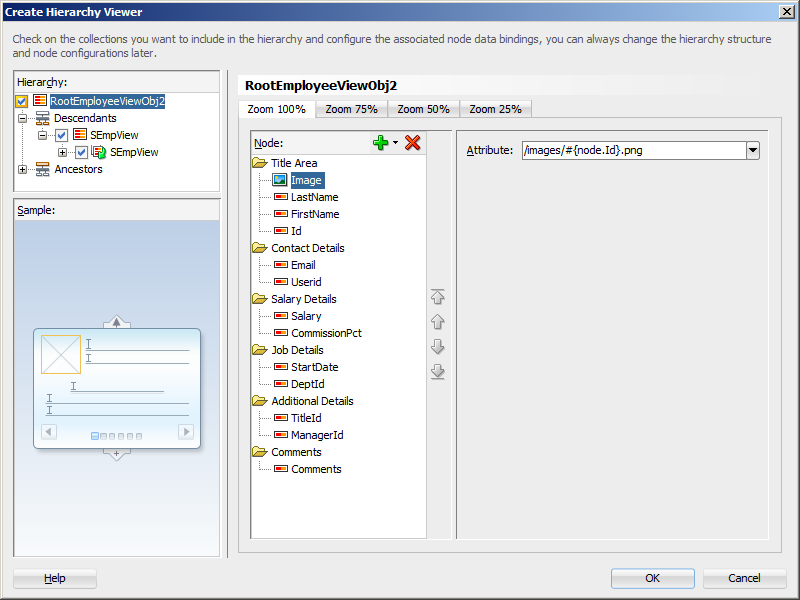The width and height of the screenshot is (800, 600).
Task: Toggle the first-level SEmpView checkbox
Action: (x=62, y=135)
